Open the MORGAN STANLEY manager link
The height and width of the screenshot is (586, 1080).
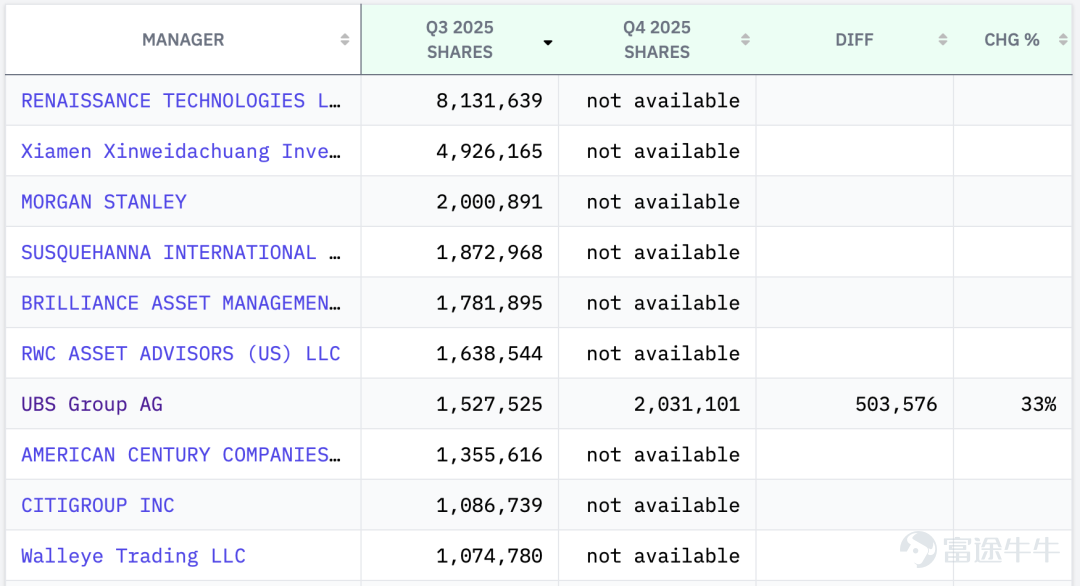click(104, 202)
